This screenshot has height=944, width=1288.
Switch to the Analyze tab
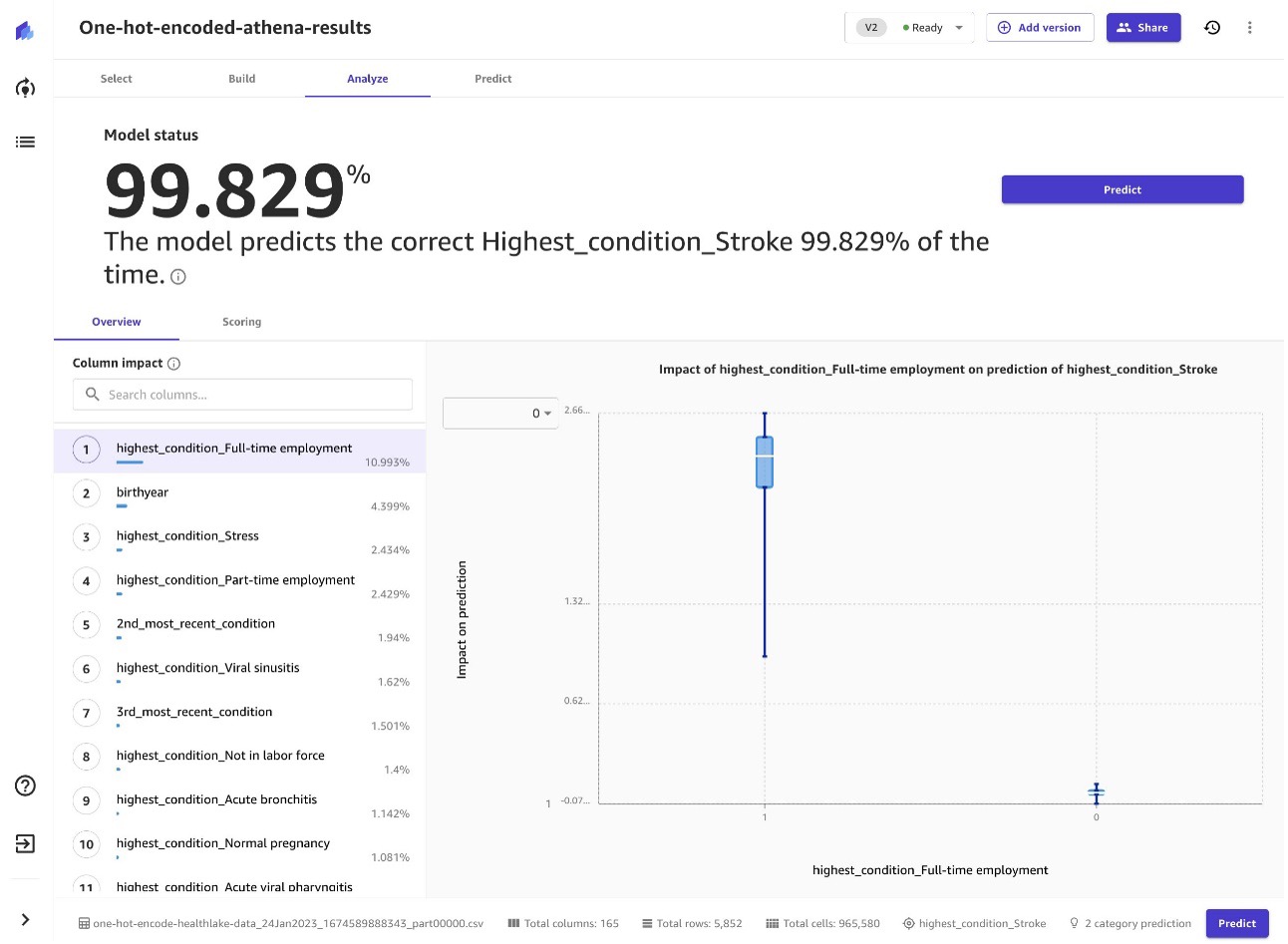point(367,79)
